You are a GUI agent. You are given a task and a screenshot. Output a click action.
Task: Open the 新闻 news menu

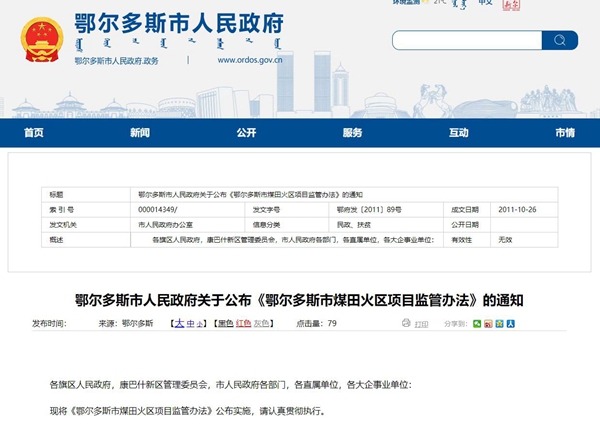tap(140, 133)
